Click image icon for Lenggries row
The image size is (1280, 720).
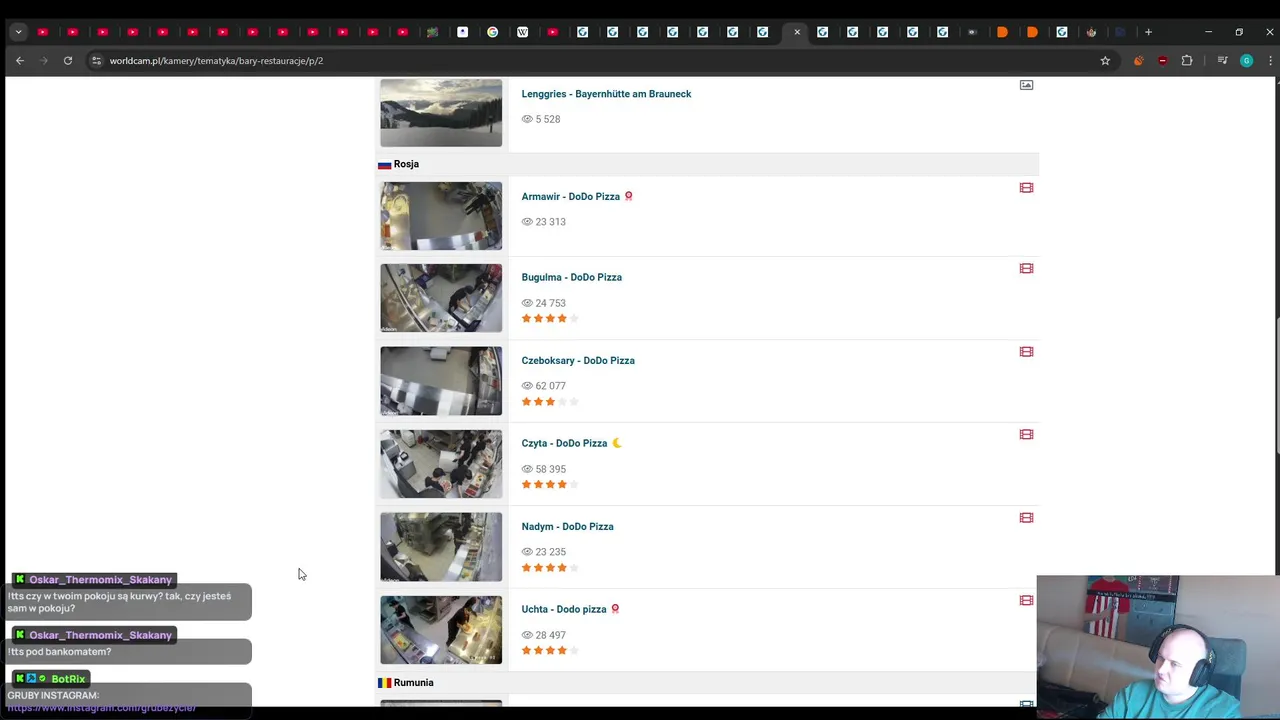[1026, 85]
